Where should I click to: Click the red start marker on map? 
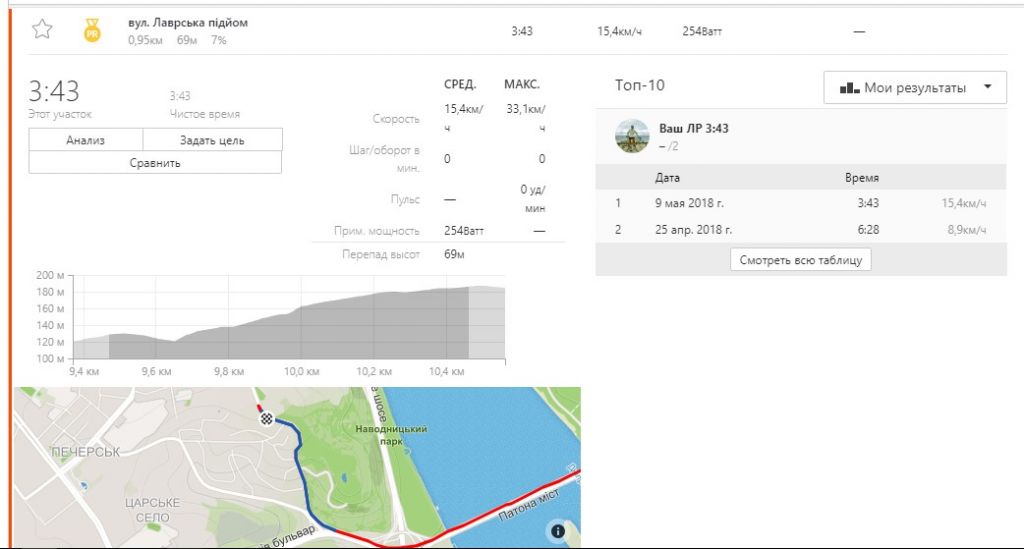click(x=260, y=409)
